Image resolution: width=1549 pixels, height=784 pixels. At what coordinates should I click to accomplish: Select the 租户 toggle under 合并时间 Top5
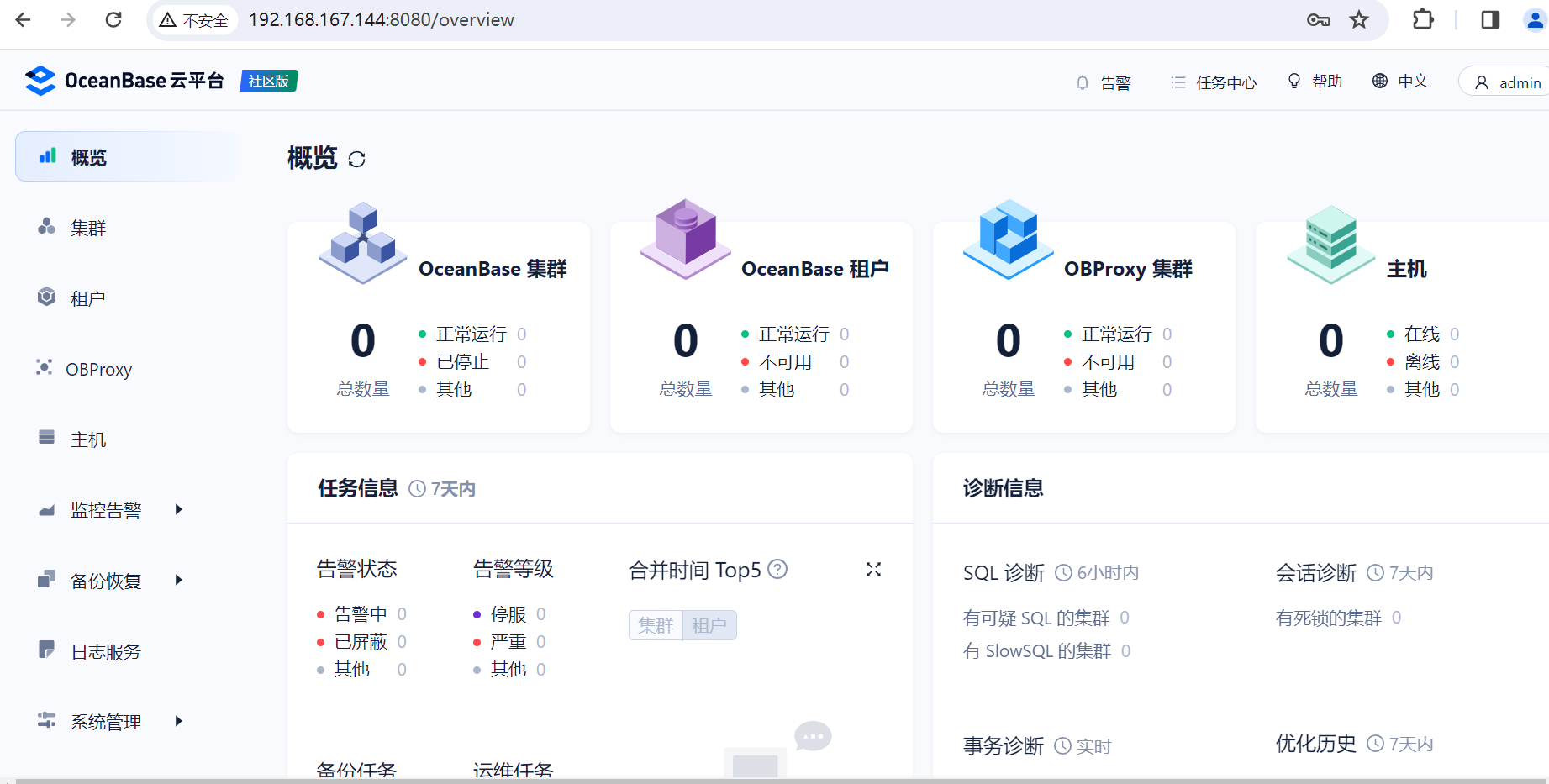click(x=709, y=625)
